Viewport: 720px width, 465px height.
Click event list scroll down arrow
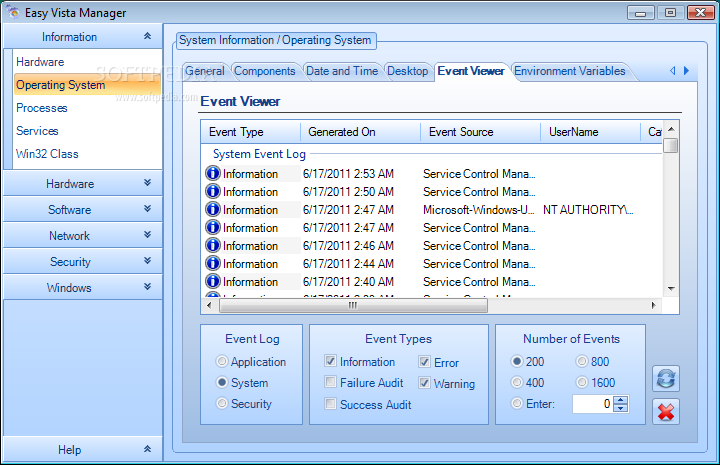pos(671,289)
